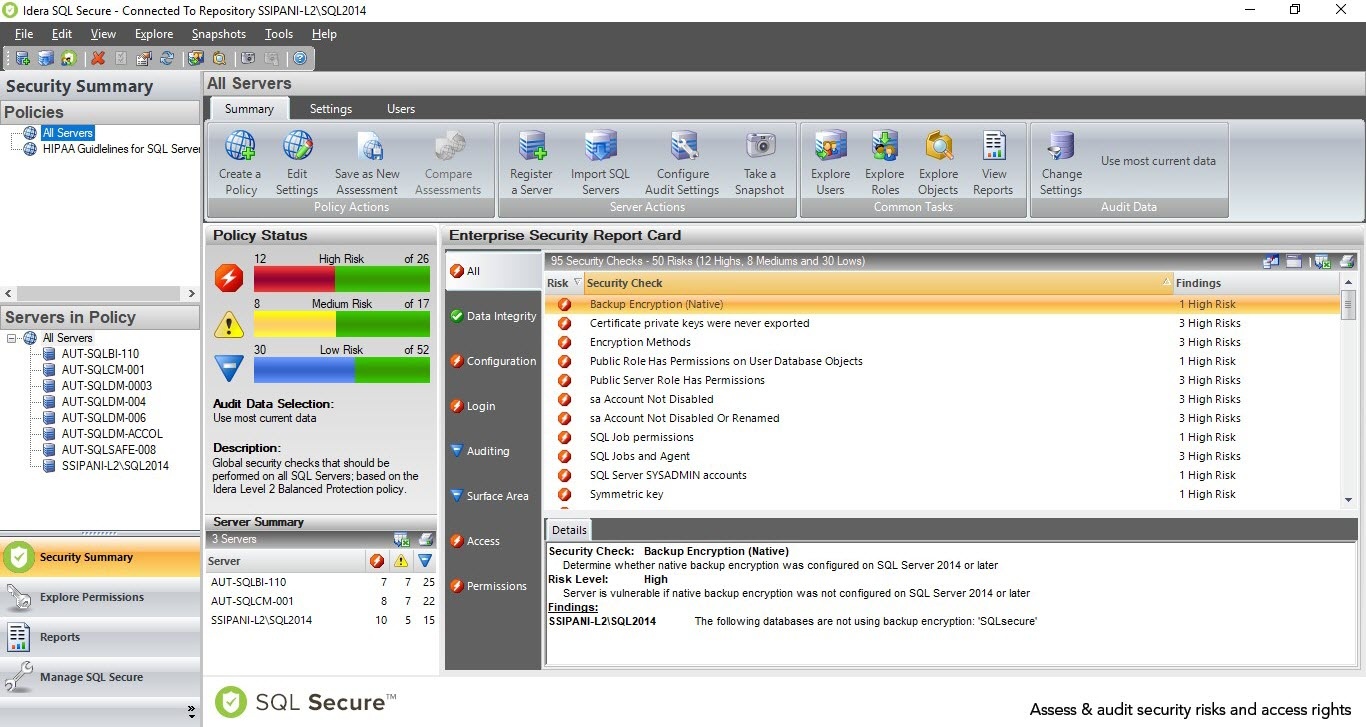Viewport: 1366px width, 727px height.
Task: Click the refresh arrows icon in toolbar
Action: click(x=167, y=58)
